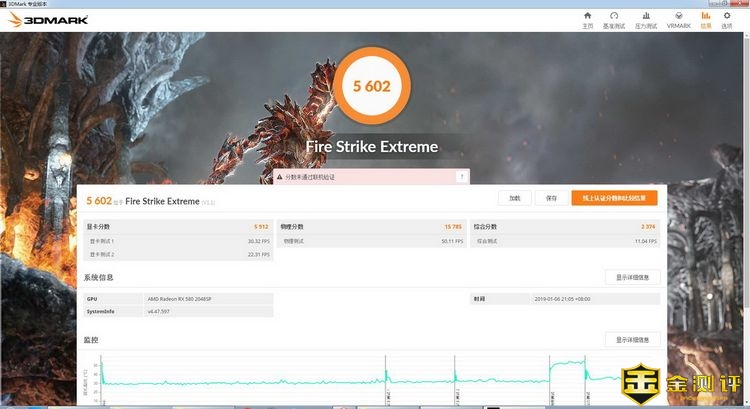Show detailed info for Monitoring section
The height and width of the screenshot is (409, 750).
(632, 340)
